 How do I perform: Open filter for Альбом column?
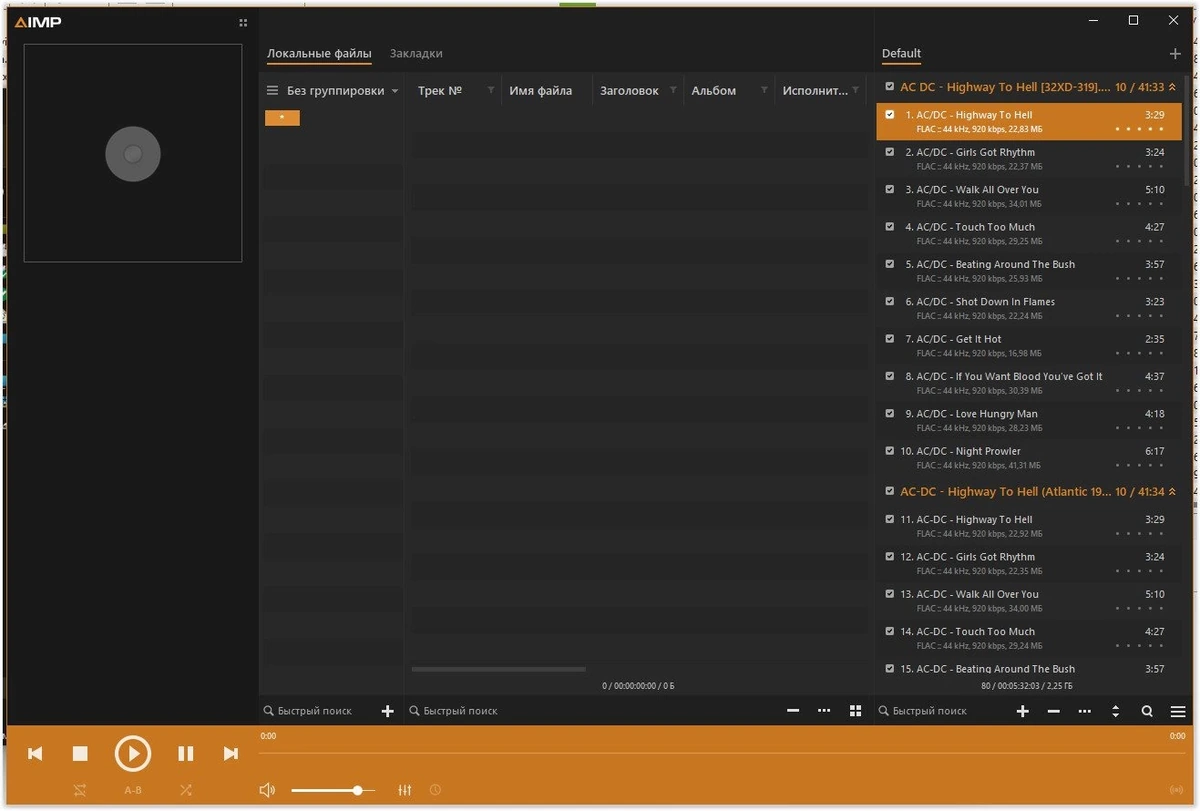[x=764, y=91]
